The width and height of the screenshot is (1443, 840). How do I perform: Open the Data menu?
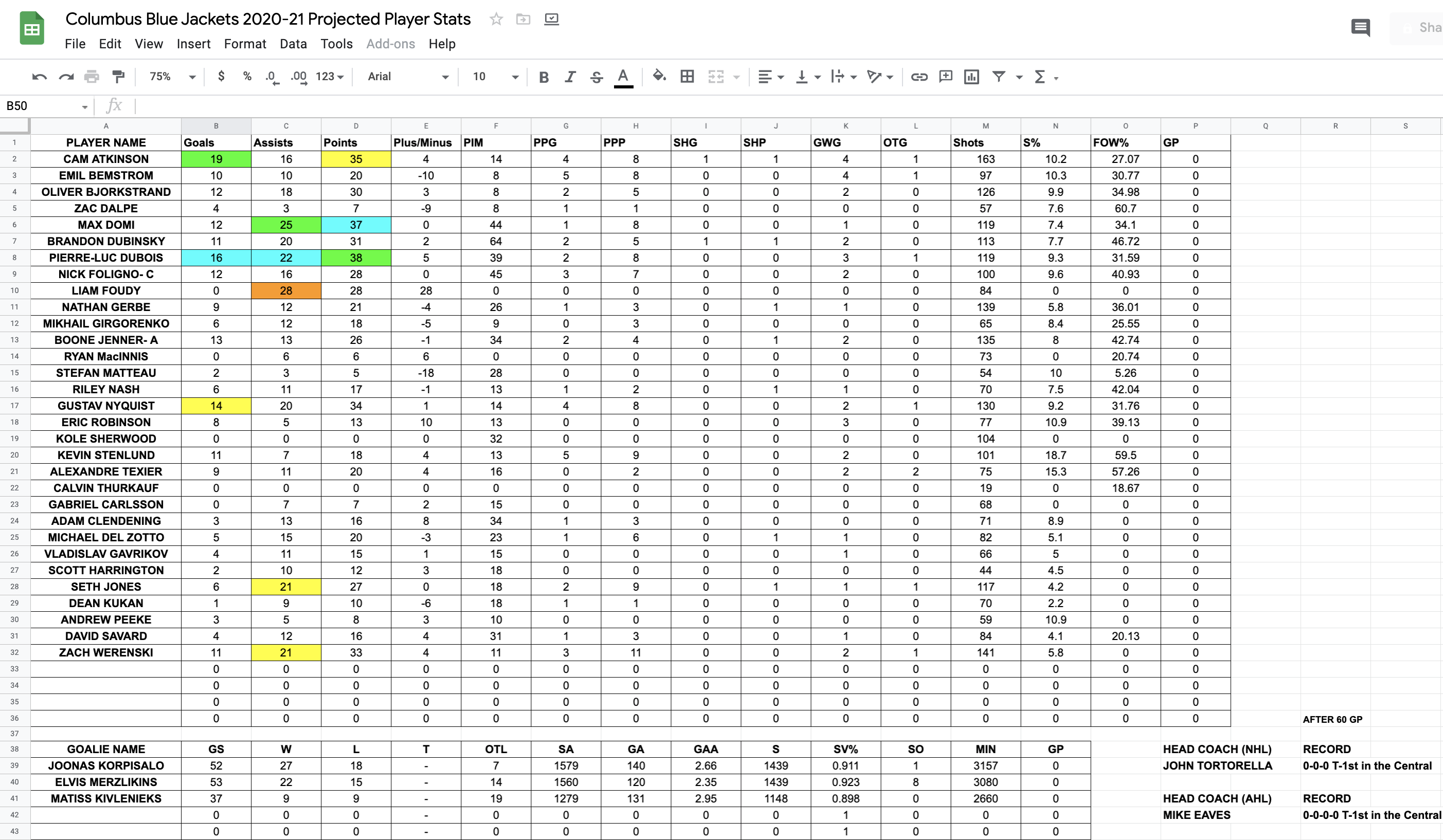point(293,44)
